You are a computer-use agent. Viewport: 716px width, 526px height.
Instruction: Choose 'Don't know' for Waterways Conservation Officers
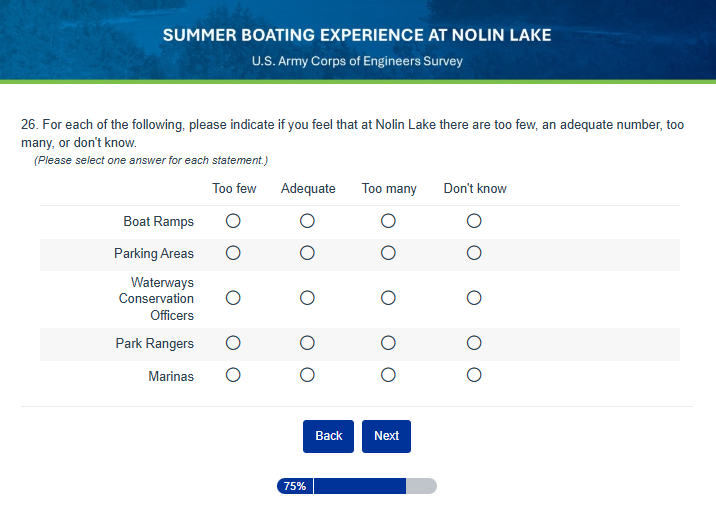click(474, 298)
